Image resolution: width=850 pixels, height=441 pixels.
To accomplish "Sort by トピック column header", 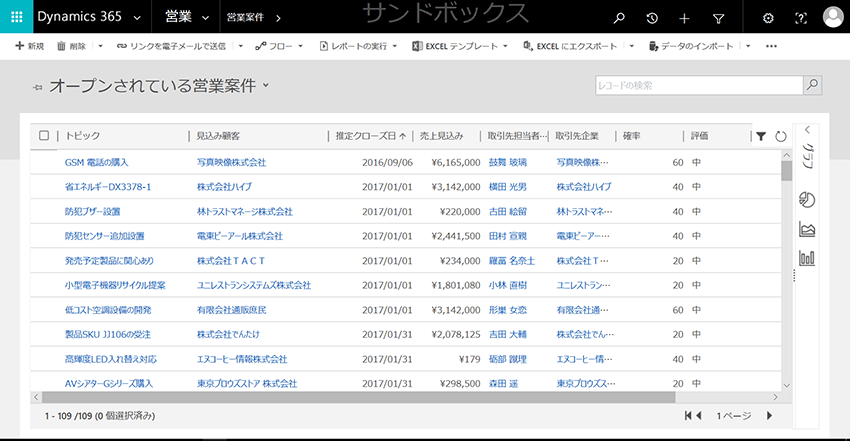I will tap(82, 136).
